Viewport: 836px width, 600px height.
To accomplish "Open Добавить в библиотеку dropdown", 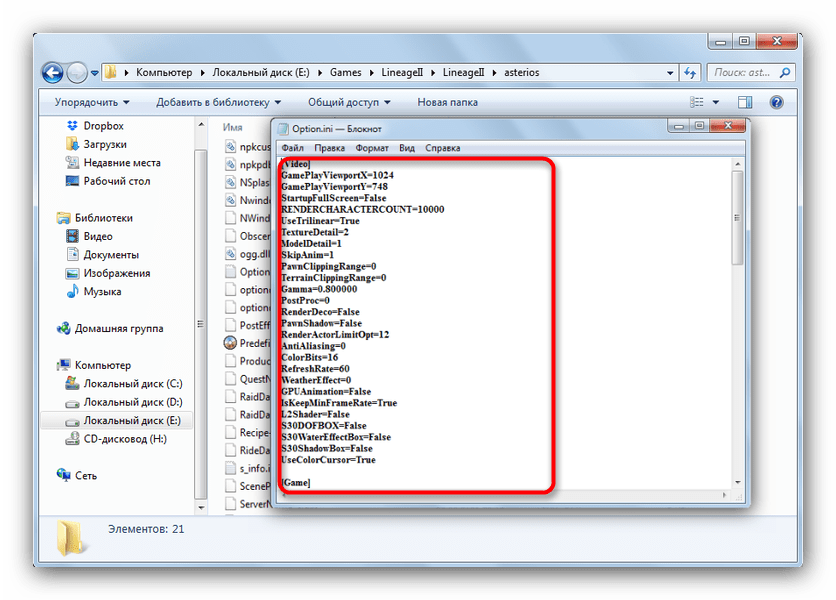I will [x=218, y=102].
